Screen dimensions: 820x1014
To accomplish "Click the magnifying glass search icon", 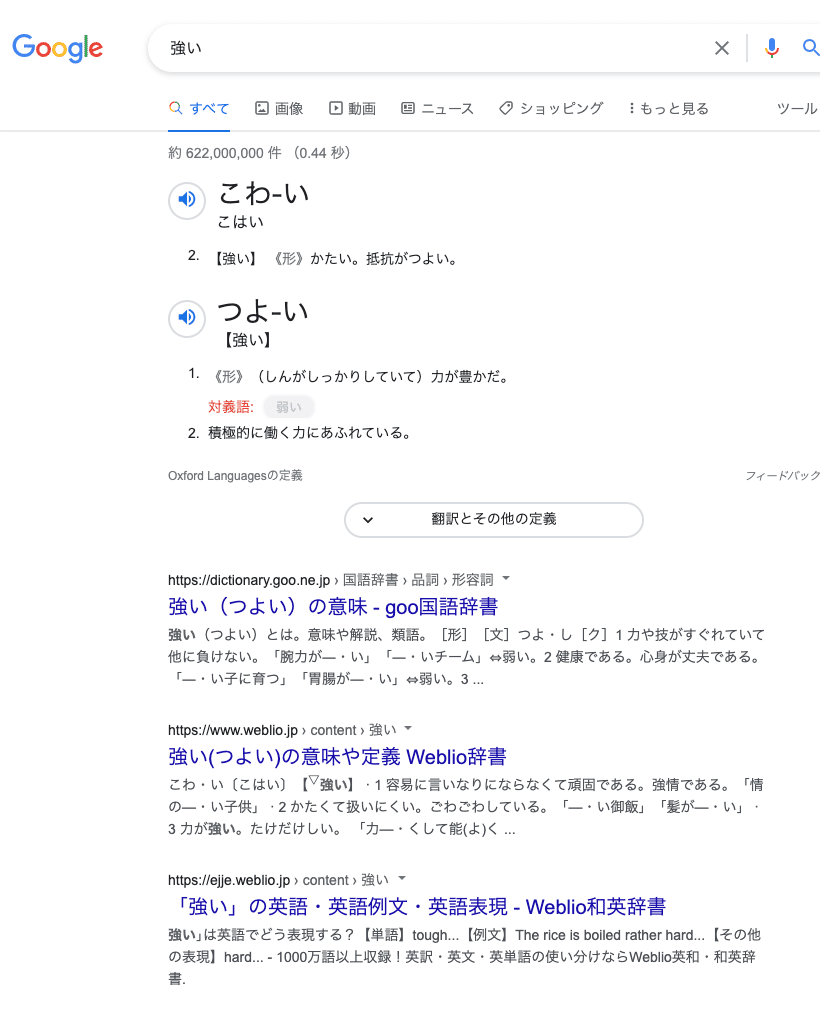I will point(811,48).
